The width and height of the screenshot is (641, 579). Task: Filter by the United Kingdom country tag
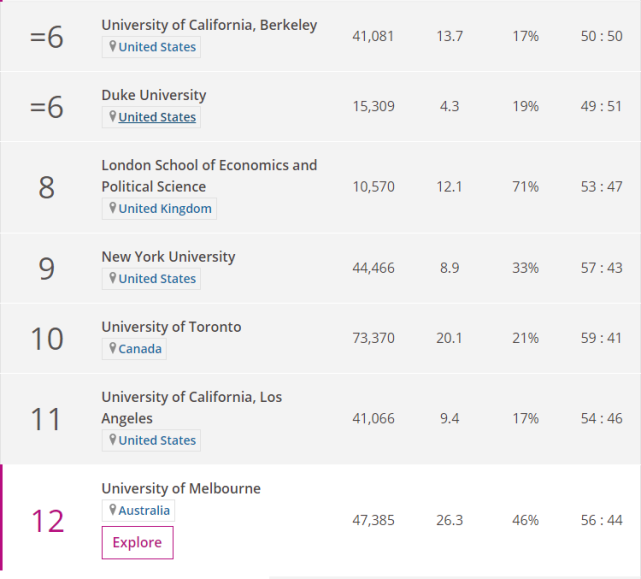[164, 208]
